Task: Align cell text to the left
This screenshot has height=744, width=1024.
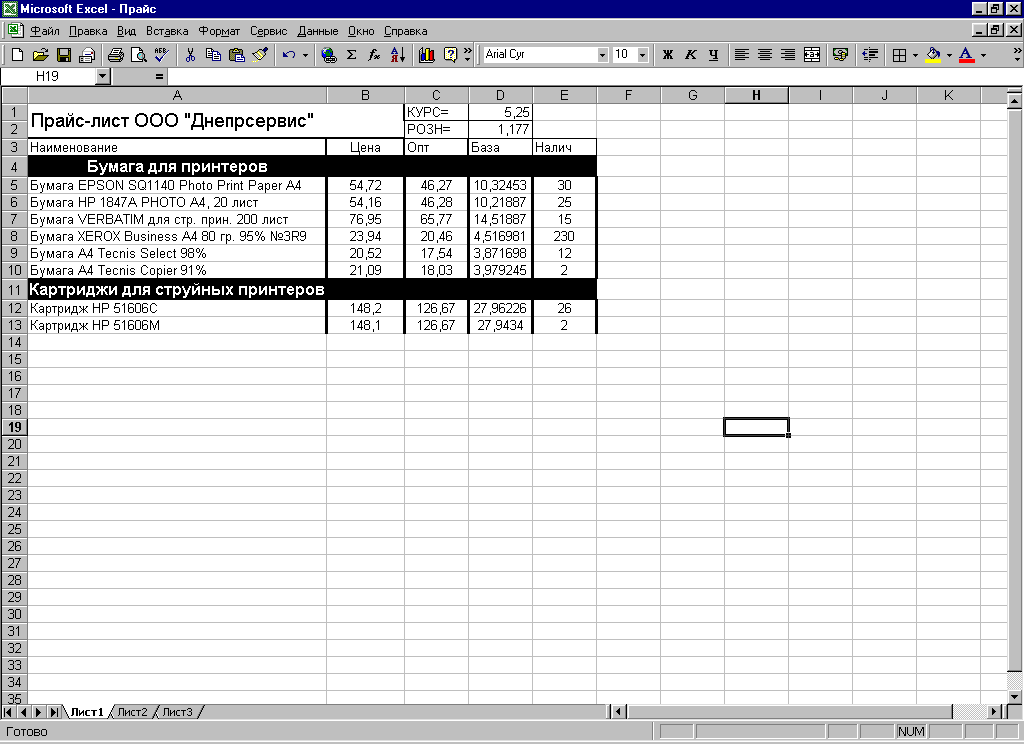Action: [x=741, y=55]
